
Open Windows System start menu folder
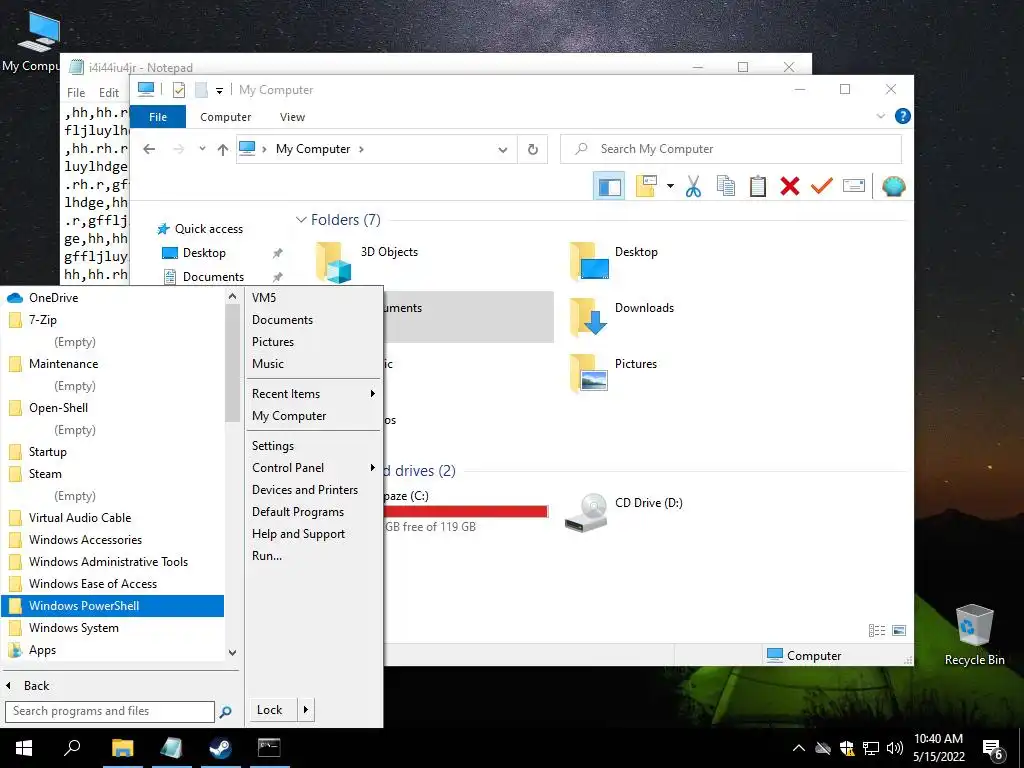[x=113, y=628]
